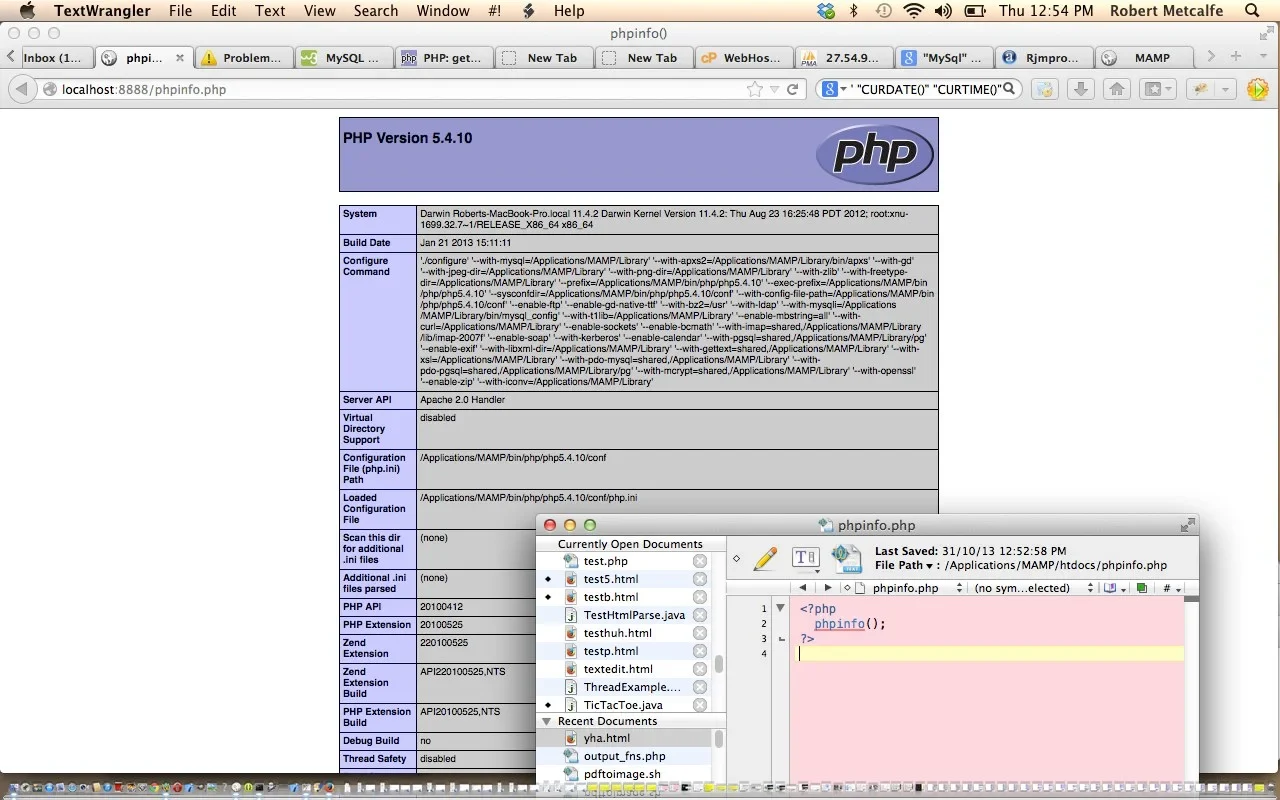Open the markers # dropdown
1280x800 pixels.
pyautogui.click(x=1171, y=588)
